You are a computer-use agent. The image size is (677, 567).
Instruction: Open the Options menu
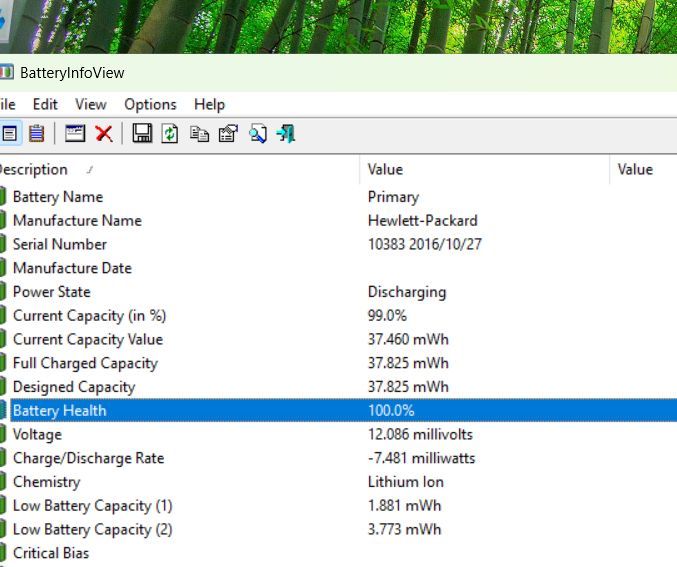coord(150,104)
